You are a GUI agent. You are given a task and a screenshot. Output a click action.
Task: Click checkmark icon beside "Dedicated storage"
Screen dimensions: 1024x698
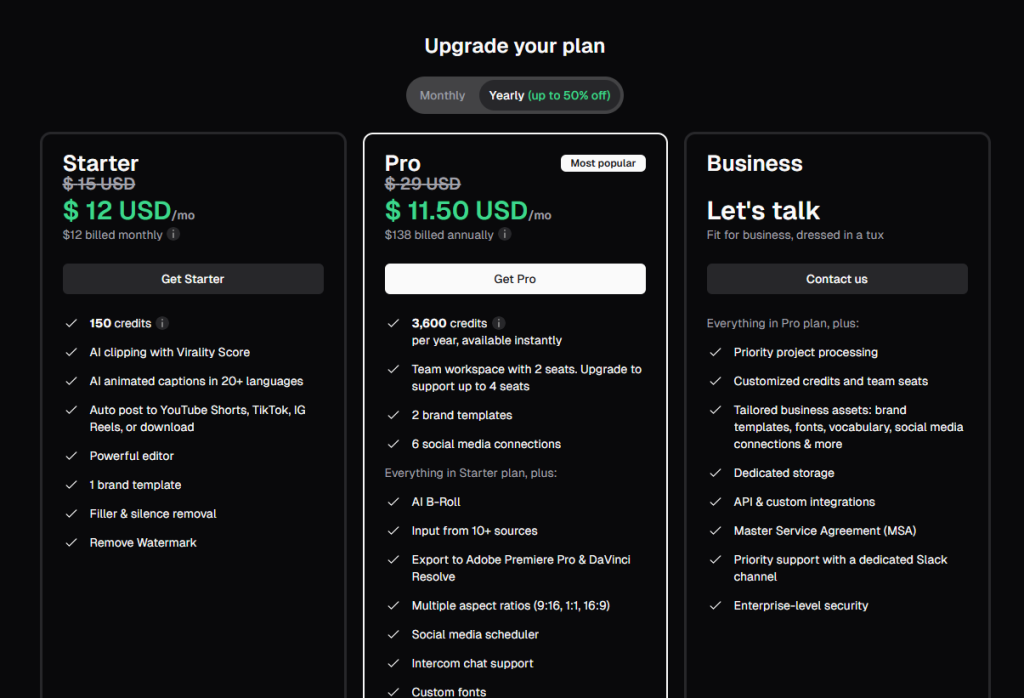click(x=715, y=473)
